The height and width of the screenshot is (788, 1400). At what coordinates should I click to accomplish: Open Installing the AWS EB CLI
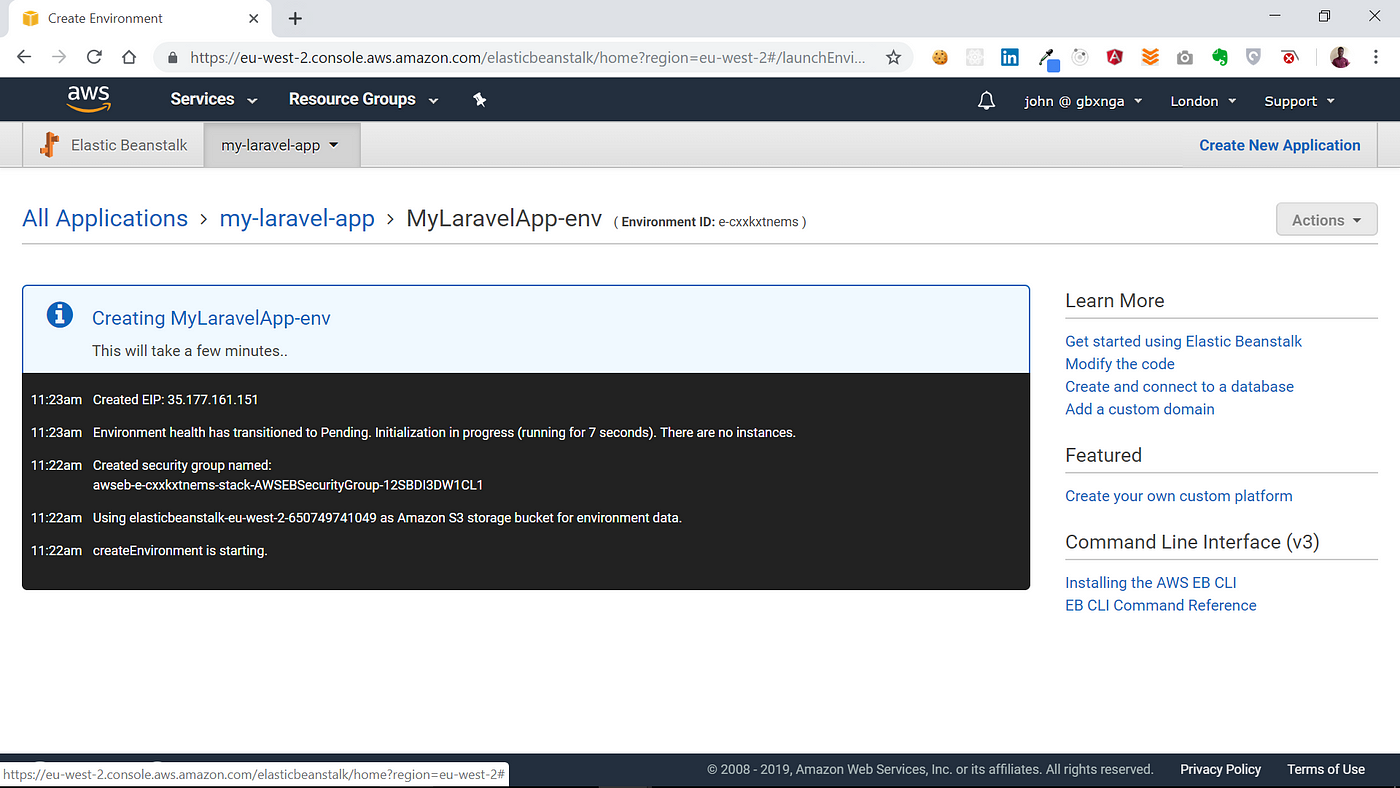1150,583
